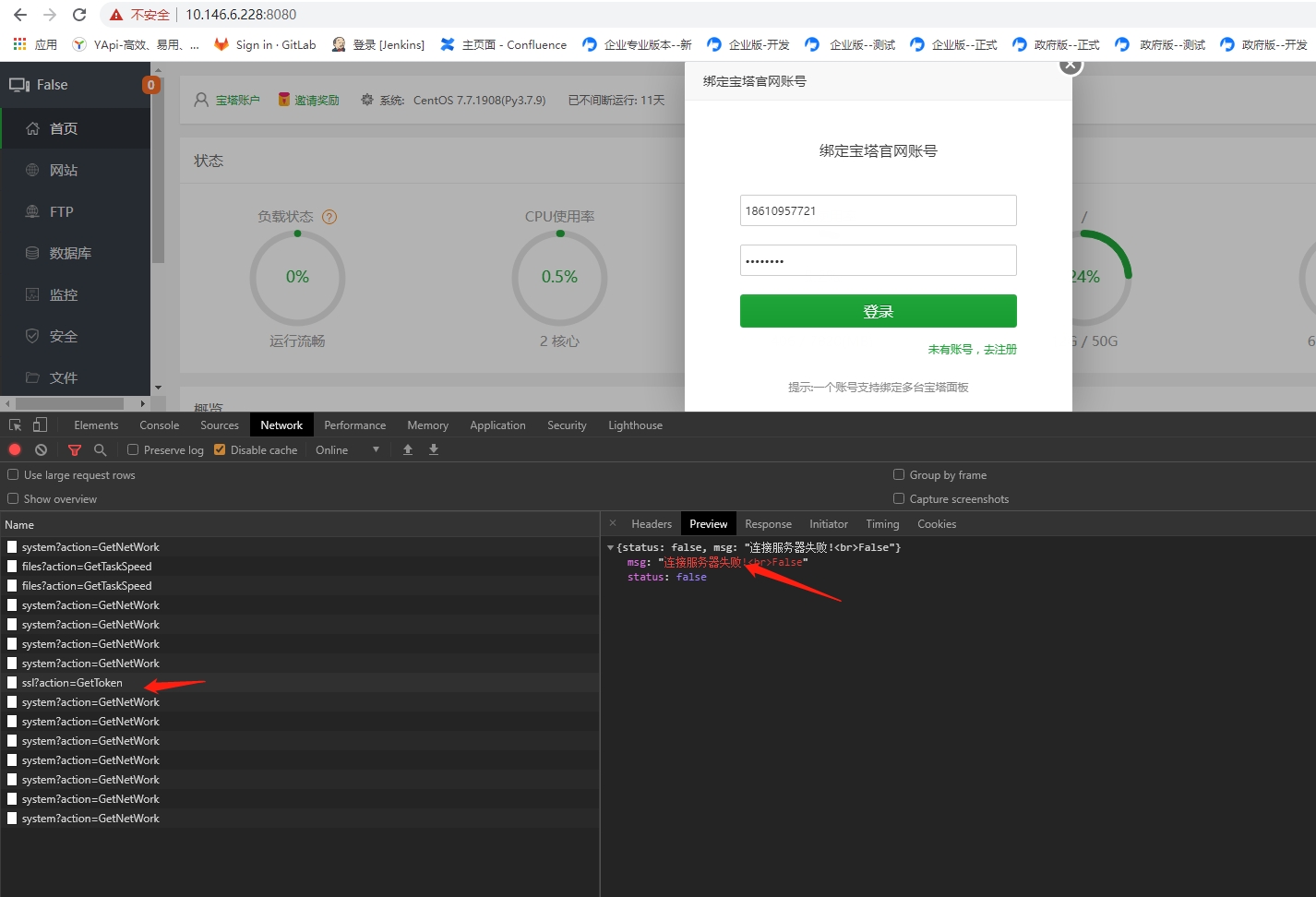Switch to the Console tab
Screen dimensions: 1316x897
pos(160,425)
